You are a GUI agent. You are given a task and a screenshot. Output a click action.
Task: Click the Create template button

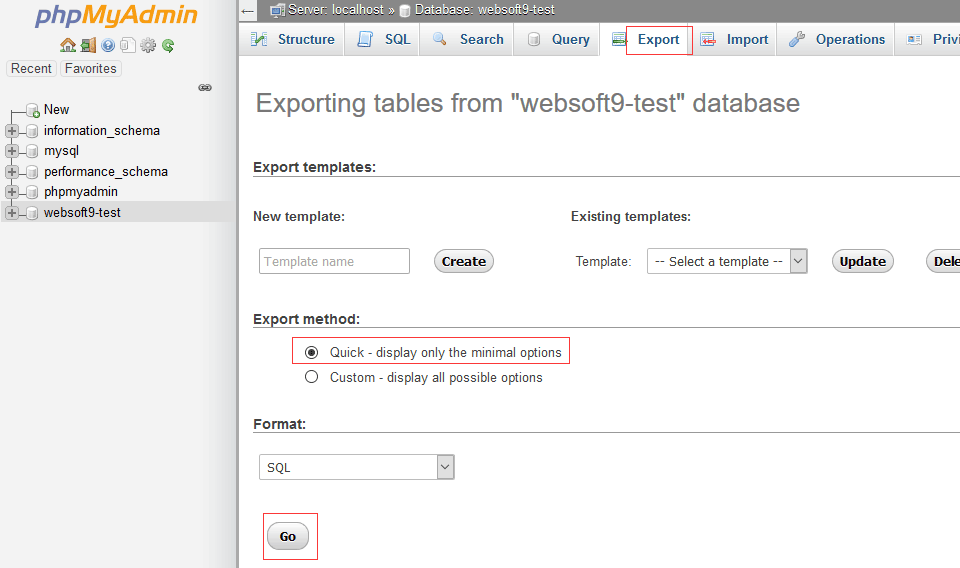[464, 261]
